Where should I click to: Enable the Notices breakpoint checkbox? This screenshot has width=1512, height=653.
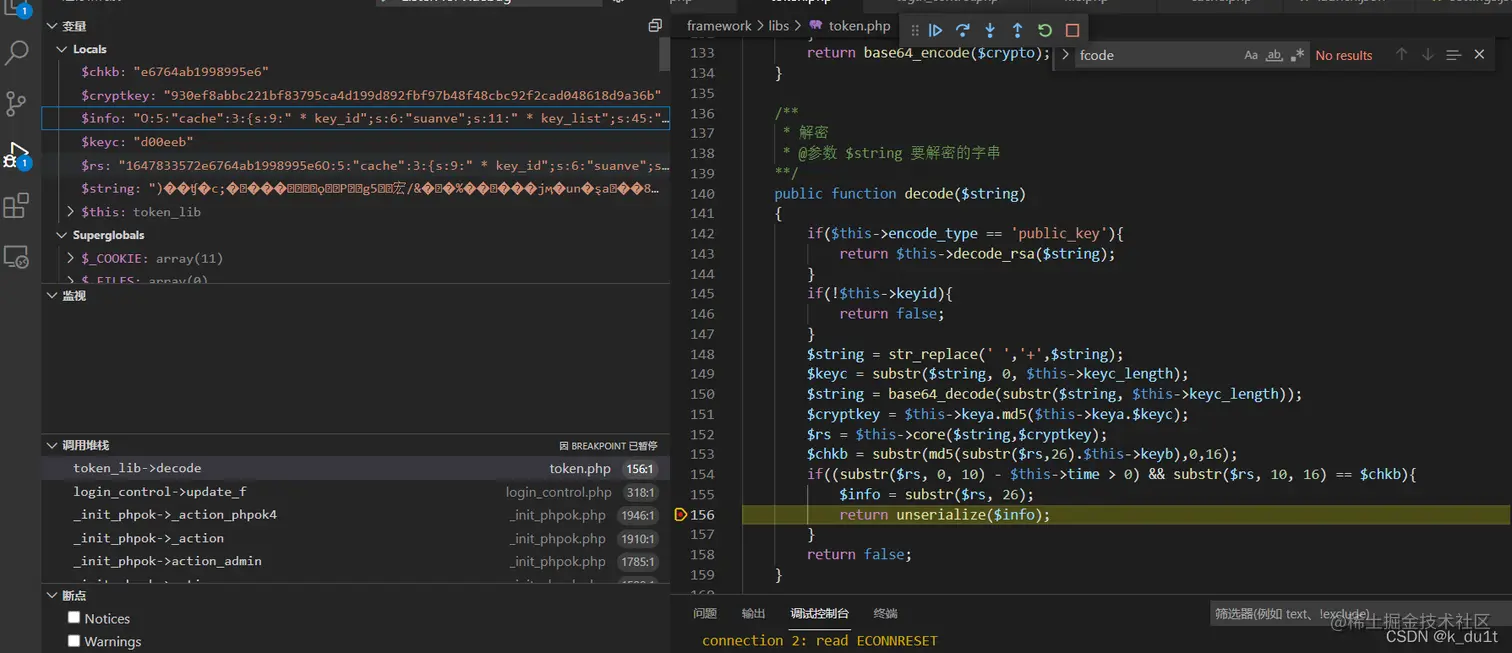74,618
